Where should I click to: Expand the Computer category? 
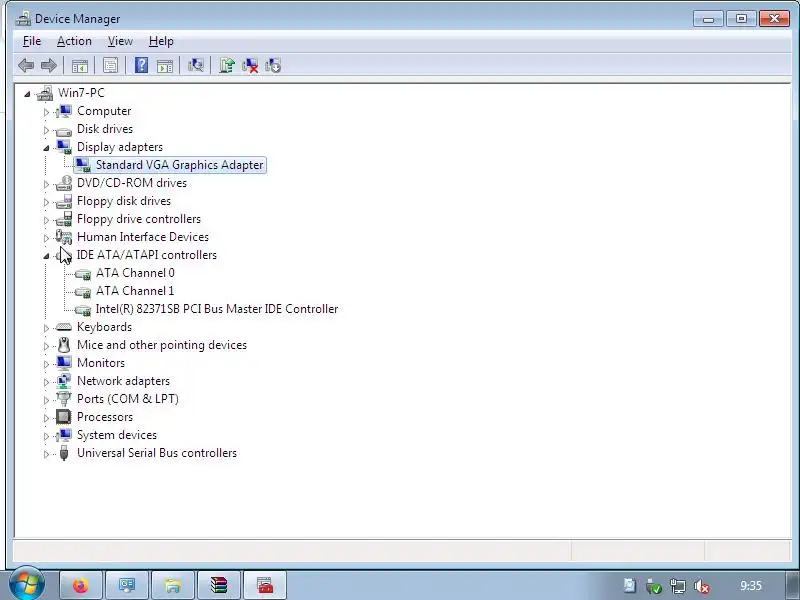pos(46,112)
